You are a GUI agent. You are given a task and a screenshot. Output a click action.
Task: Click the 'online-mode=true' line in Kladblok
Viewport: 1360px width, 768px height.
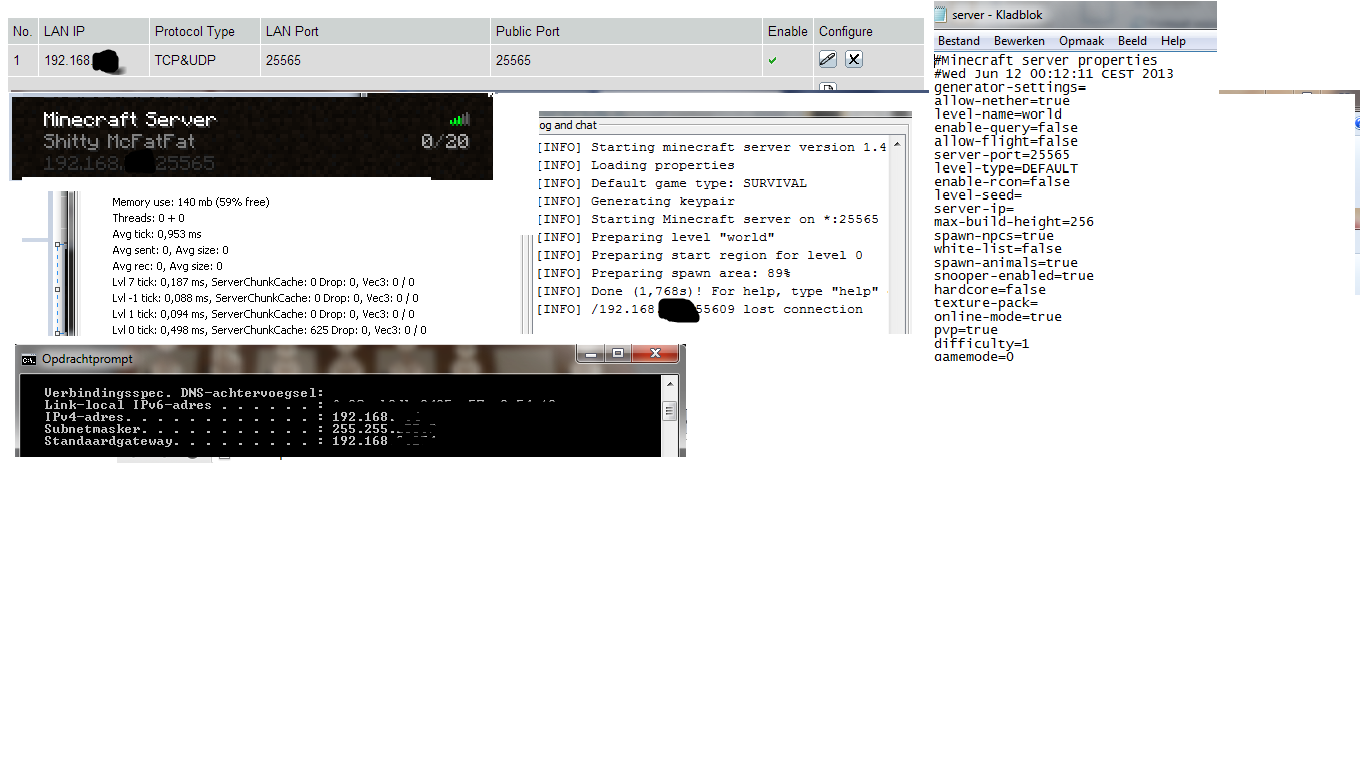(x=998, y=316)
